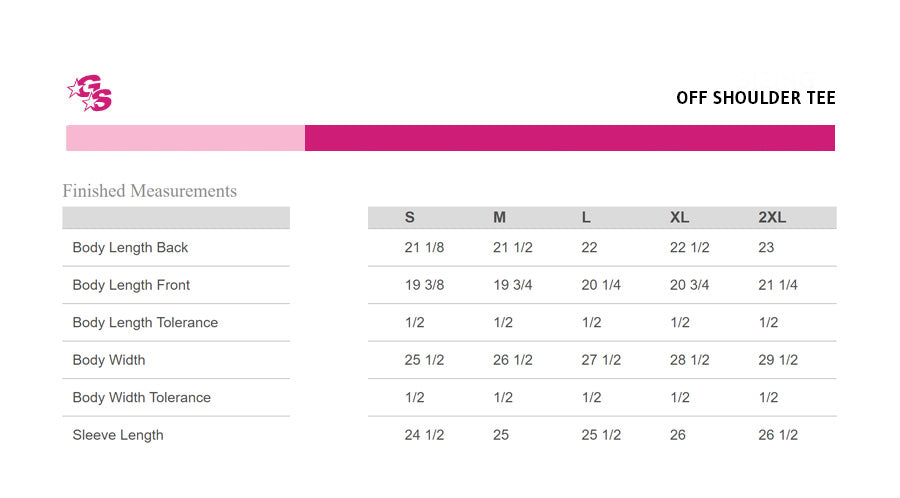Click the Body Length Front row label
The width and height of the screenshot is (900, 498).
(x=131, y=285)
